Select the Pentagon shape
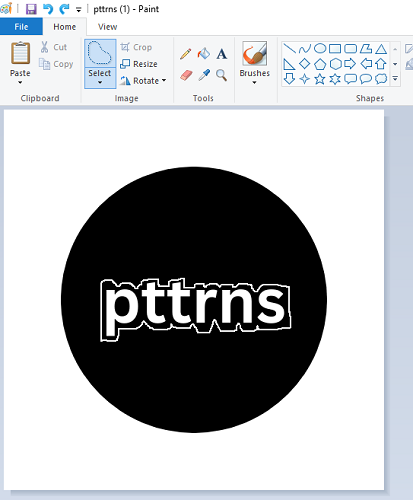413x500 pixels. [x=320, y=64]
